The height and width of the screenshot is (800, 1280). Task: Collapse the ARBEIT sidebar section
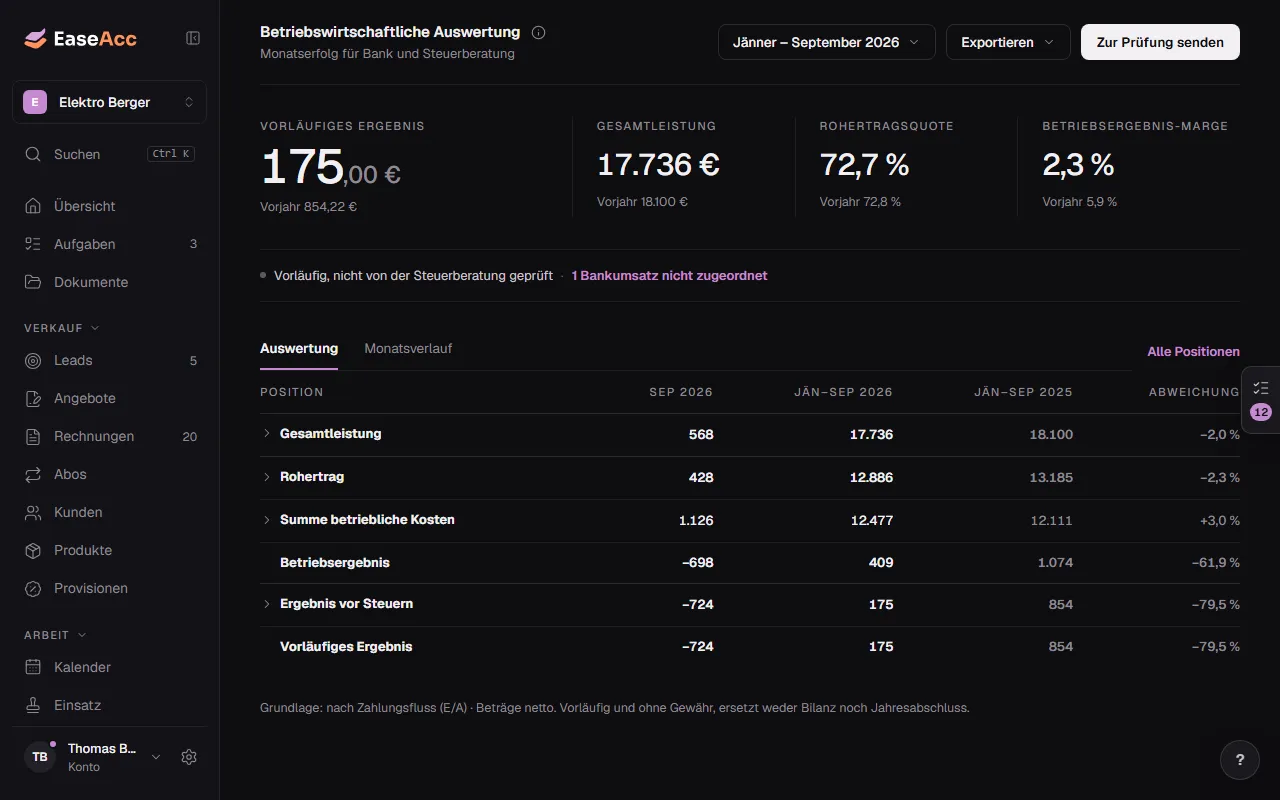(56, 635)
